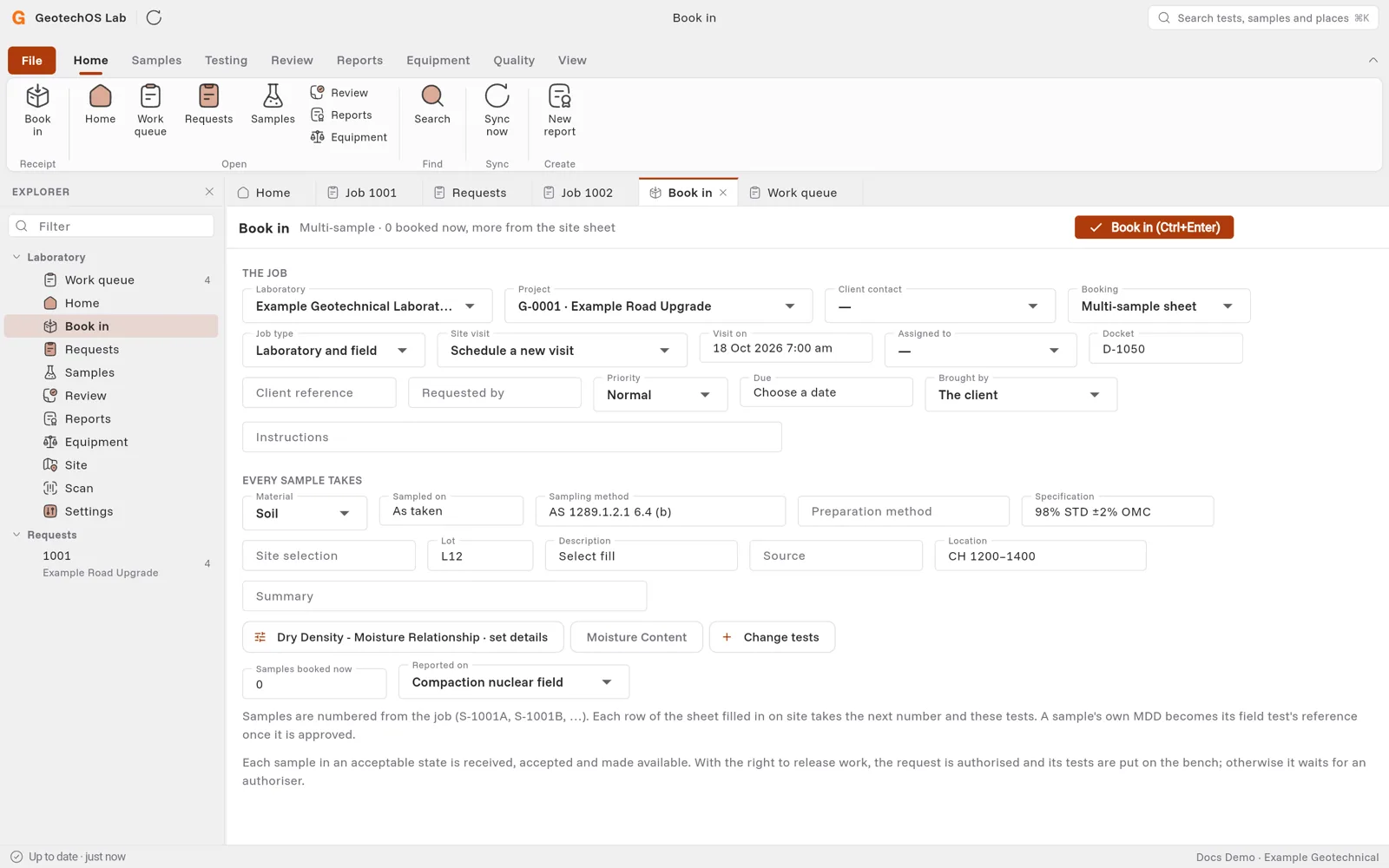This screenshot has height=868, width=1389.
Task: Click the Book in (Ctrl+Enter) button
Action: pos(1154,227)
